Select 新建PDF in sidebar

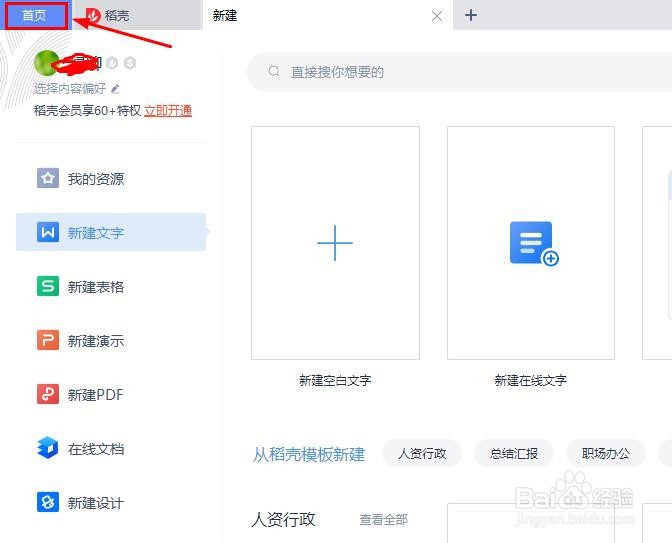coord(111,394)
